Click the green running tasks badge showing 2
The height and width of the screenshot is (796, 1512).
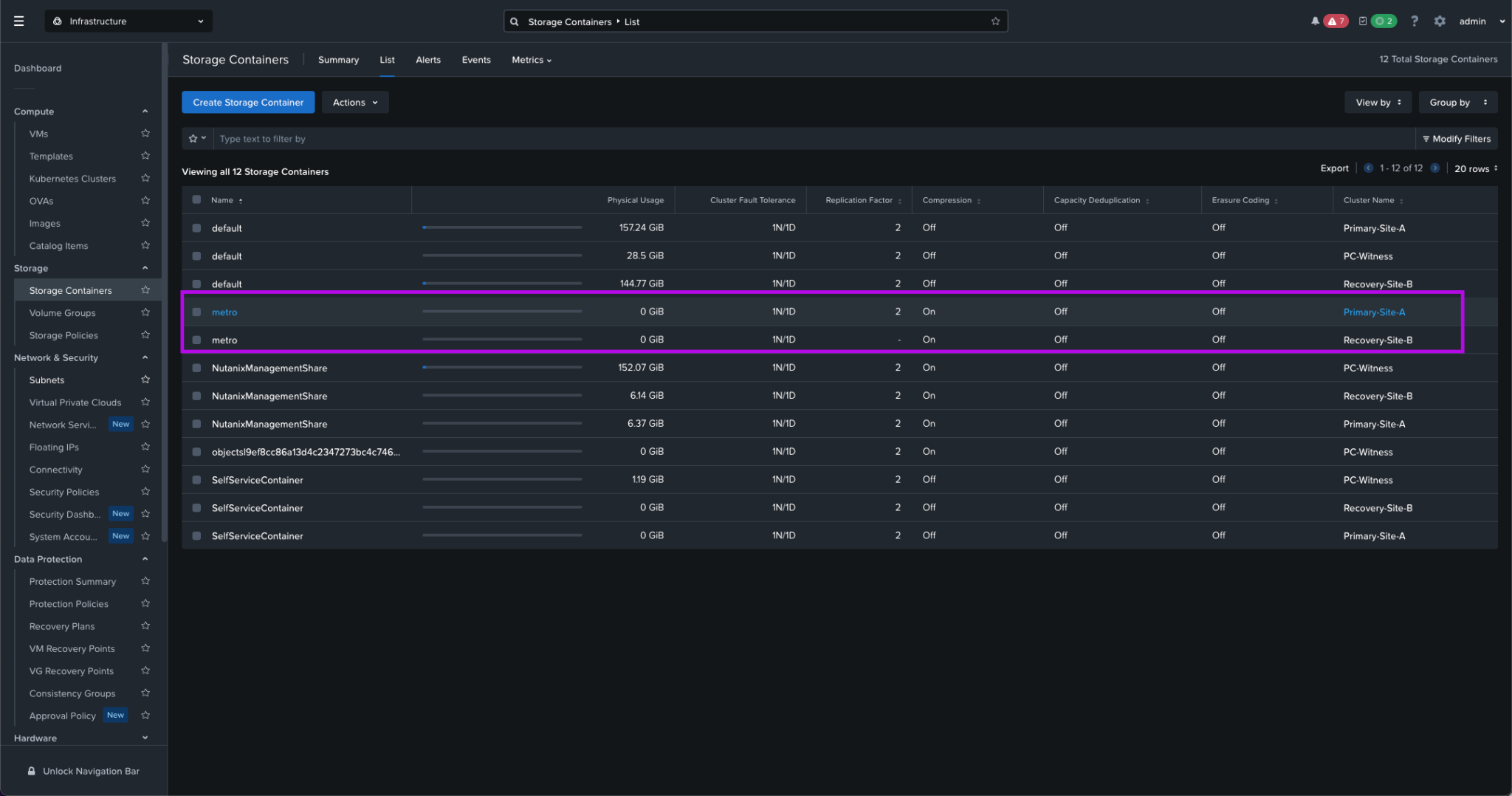[x=1383, y=21]
